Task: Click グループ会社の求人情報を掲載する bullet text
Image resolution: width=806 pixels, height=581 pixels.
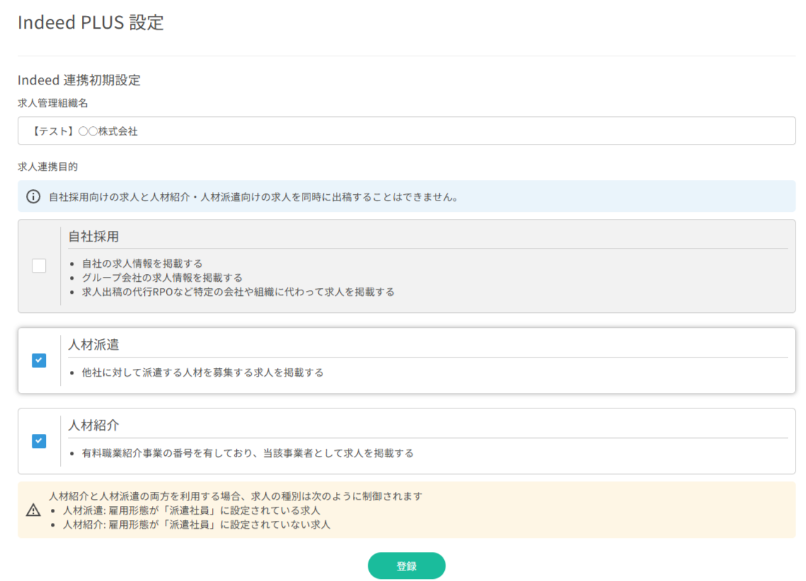Action: coord(163,277)
